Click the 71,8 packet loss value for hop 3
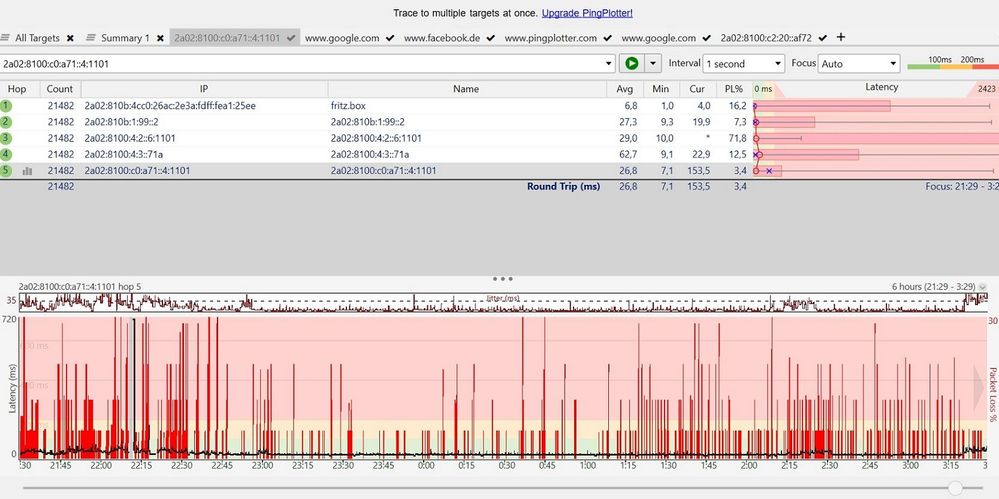999x499 pixels. [x=737, y=138]
